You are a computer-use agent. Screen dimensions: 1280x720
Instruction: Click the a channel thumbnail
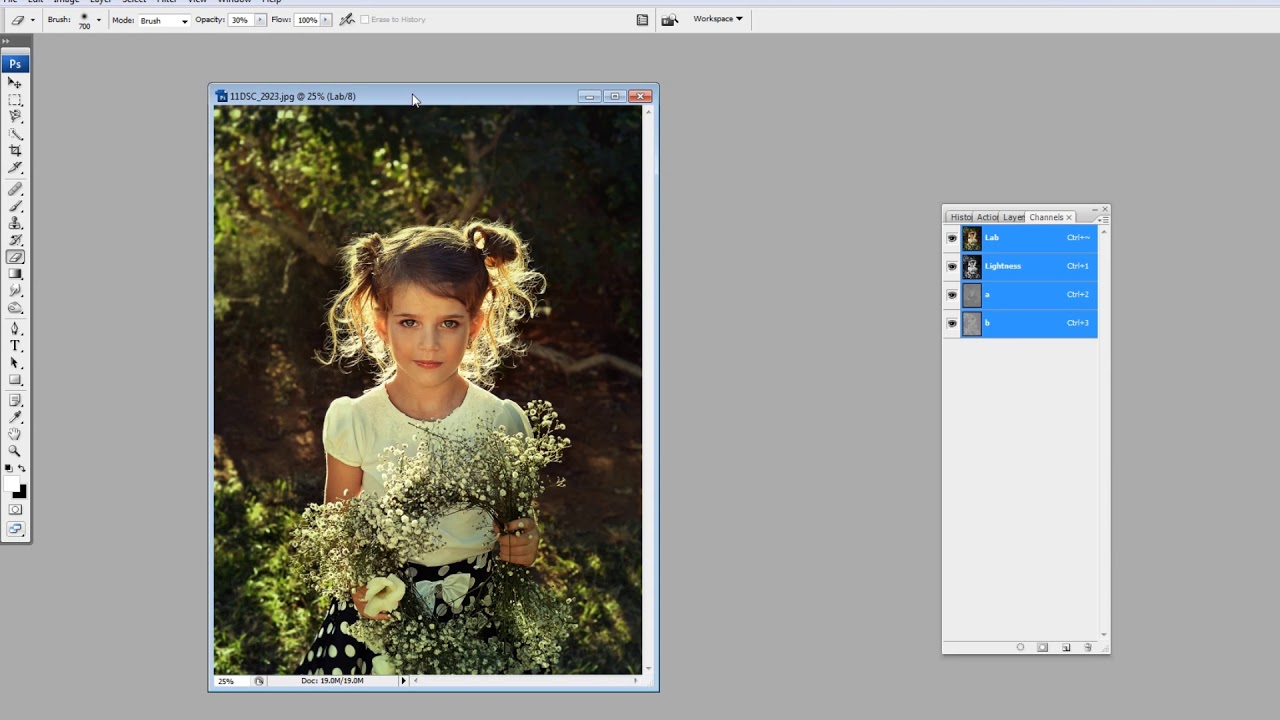tap(972, 295)
